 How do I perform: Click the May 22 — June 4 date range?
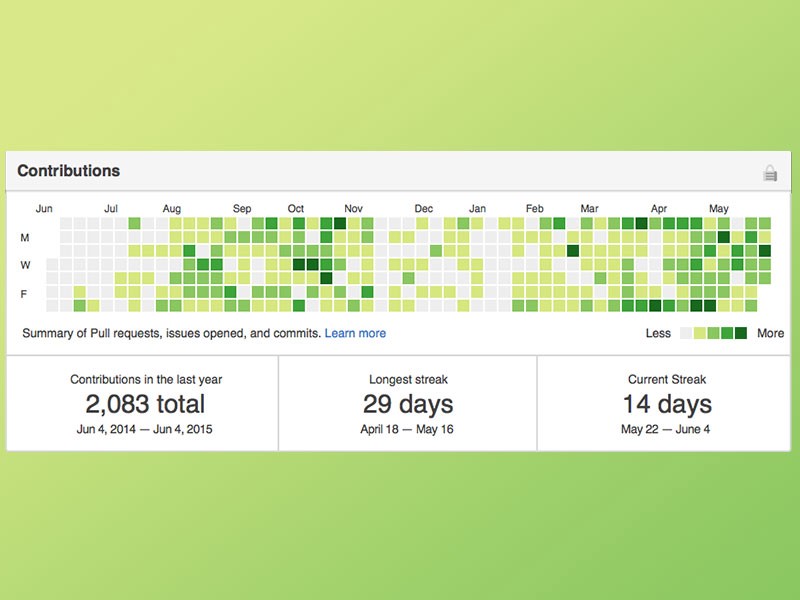pos(668,430)
